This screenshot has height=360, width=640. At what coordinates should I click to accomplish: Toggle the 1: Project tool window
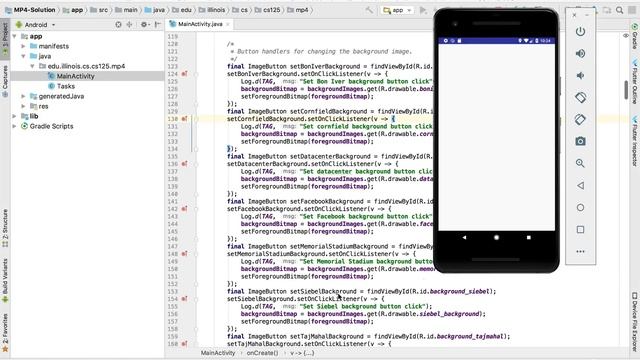[5, 39]
